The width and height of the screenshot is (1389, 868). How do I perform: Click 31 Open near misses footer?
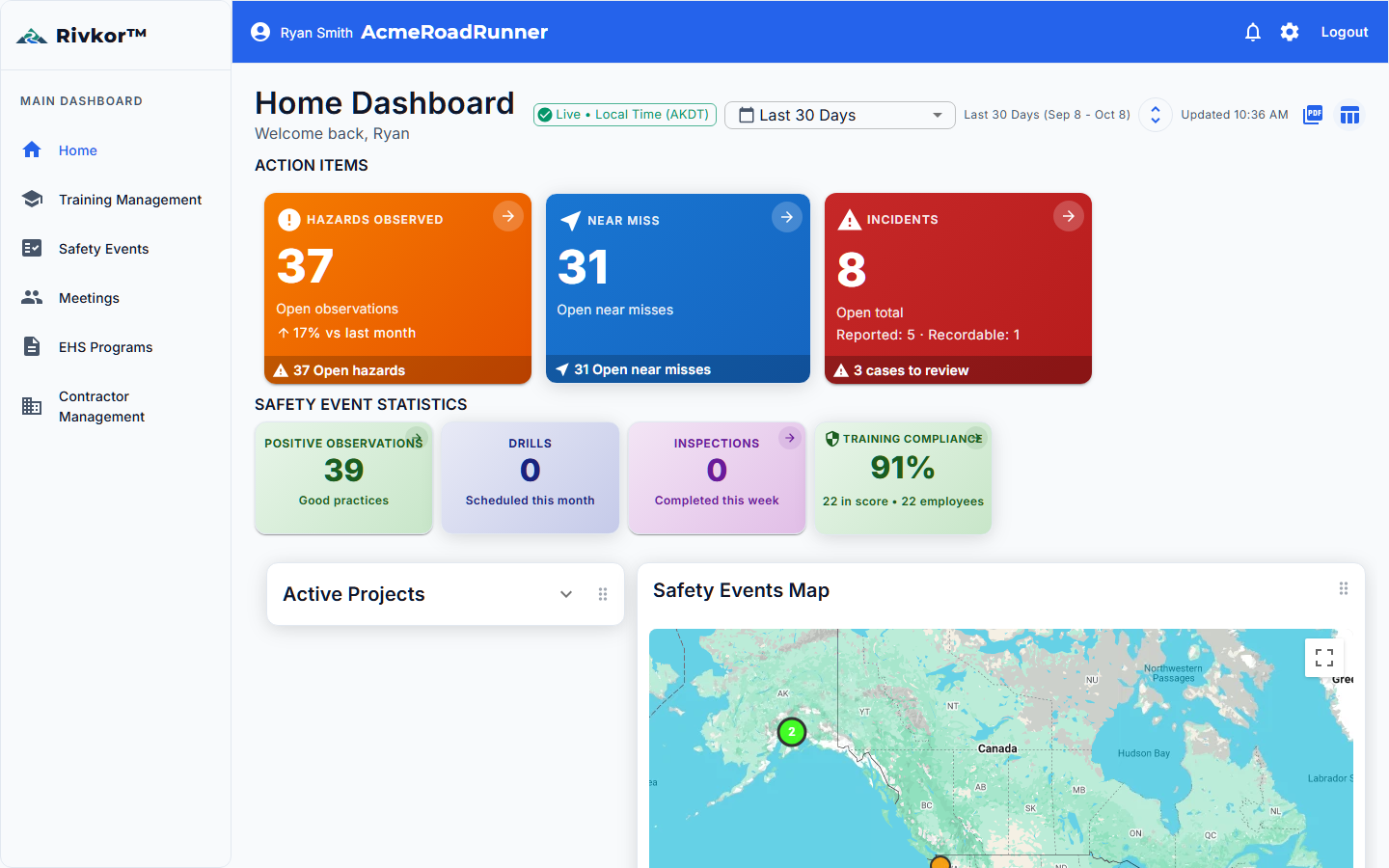pyautogui.click(x=678, y=369)
